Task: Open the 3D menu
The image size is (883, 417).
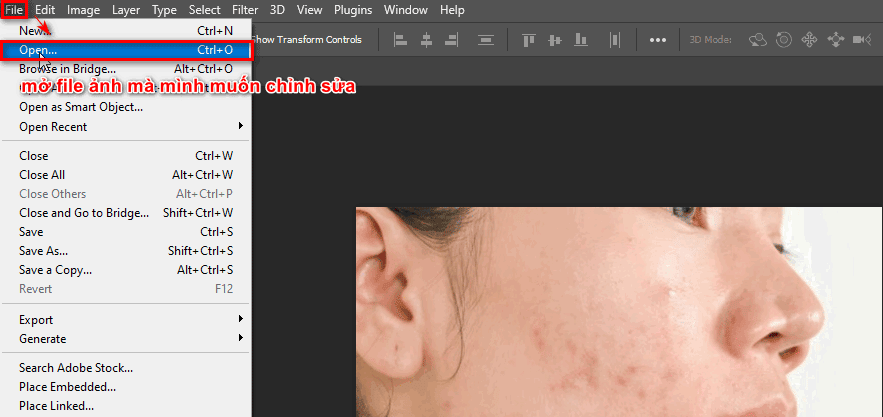Action: 277,10
